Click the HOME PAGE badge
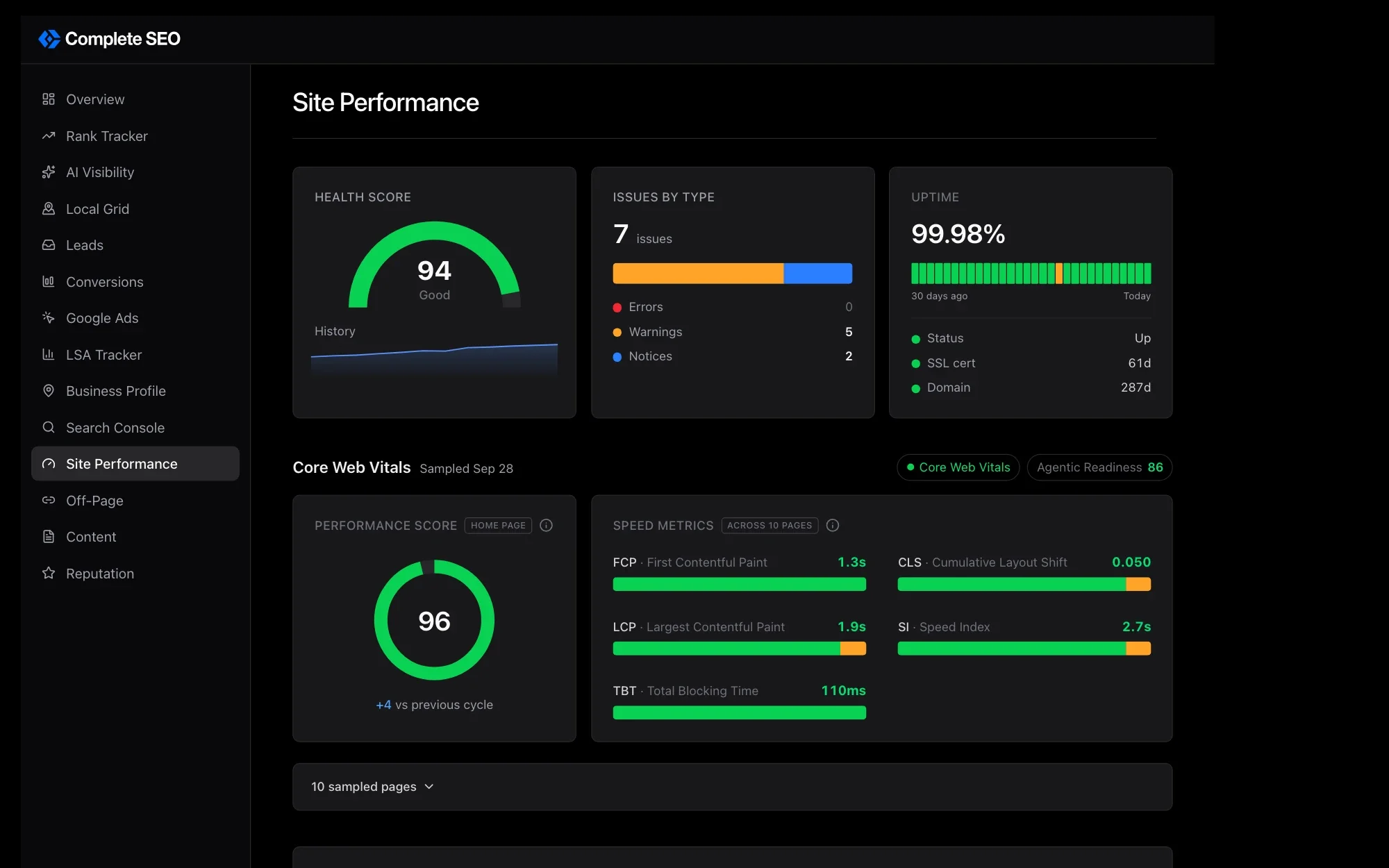This screenshot has height=868, width=1389. pyautogui.click(x=498, y=526)
